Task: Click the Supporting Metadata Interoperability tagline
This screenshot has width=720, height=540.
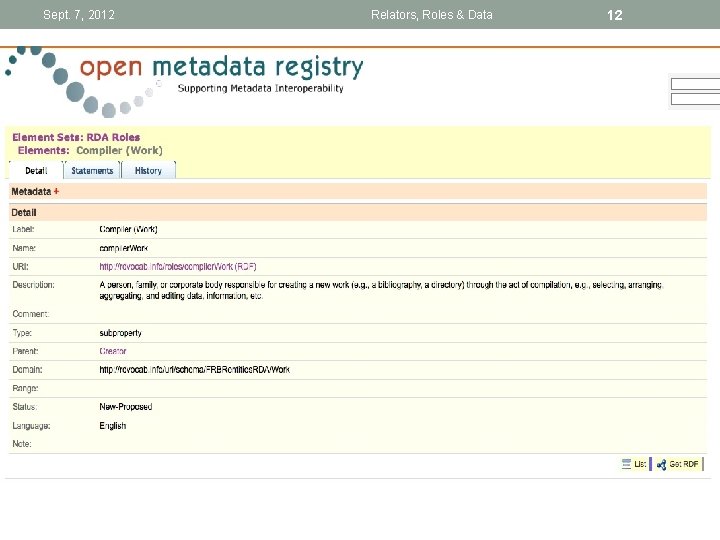Action: pos(261,88)
